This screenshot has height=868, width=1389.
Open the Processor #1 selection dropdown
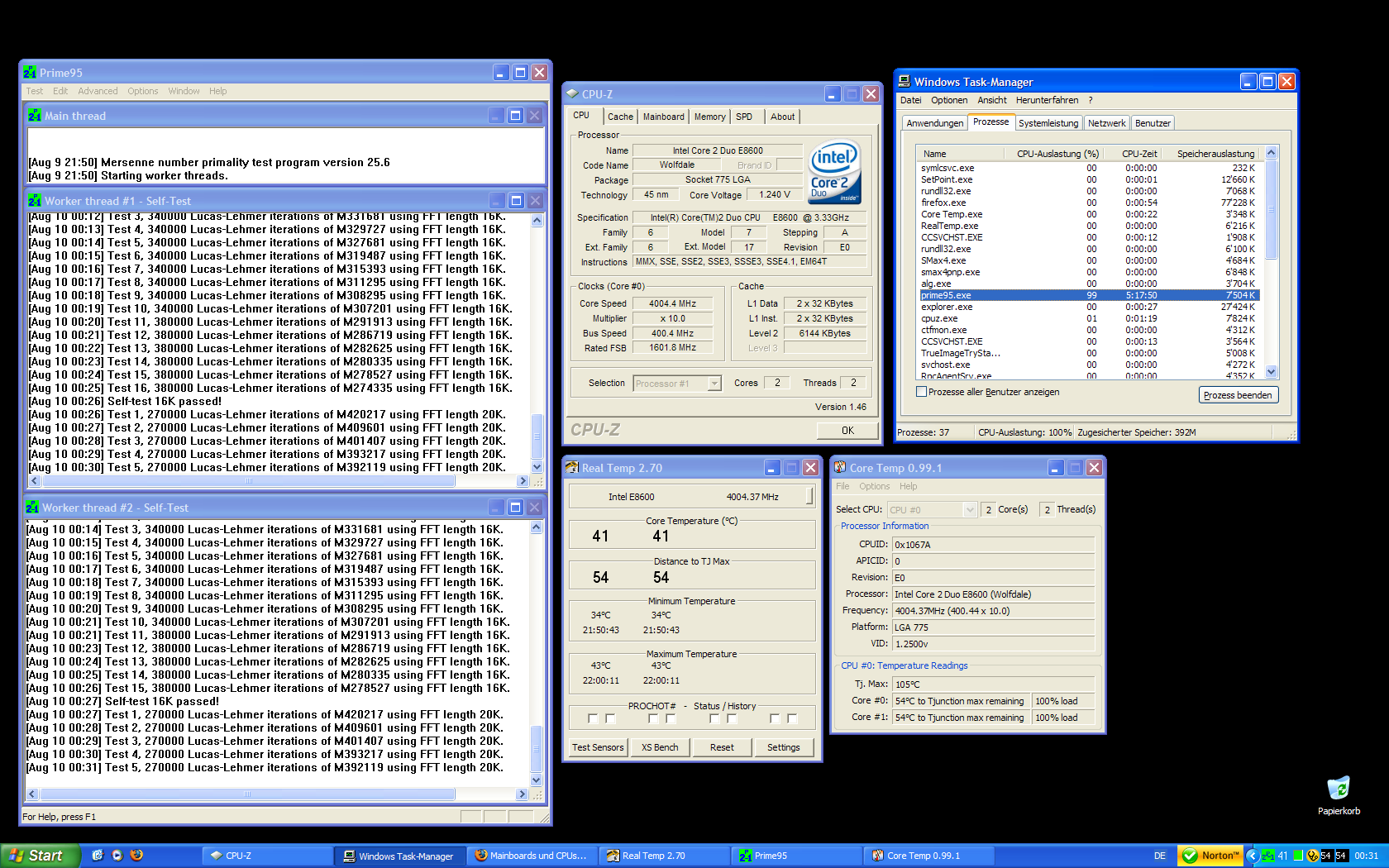tap(714, 384)
